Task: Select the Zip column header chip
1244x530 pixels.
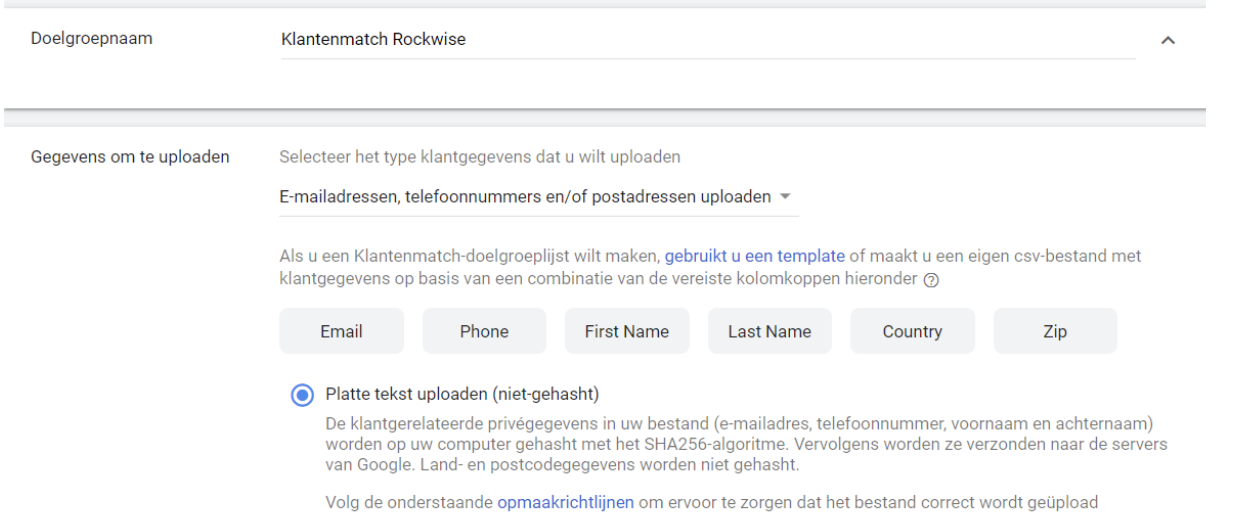Action: coord(1055,331)
